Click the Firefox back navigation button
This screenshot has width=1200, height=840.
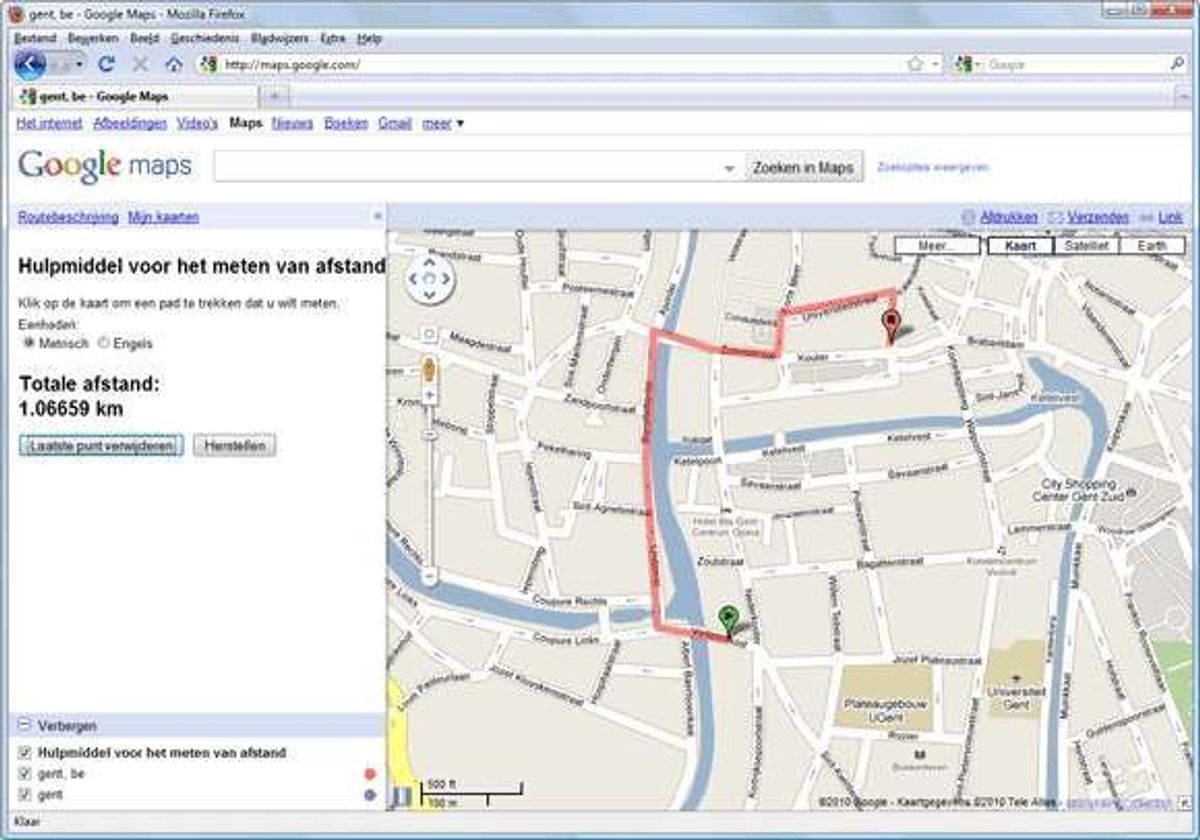30,64
